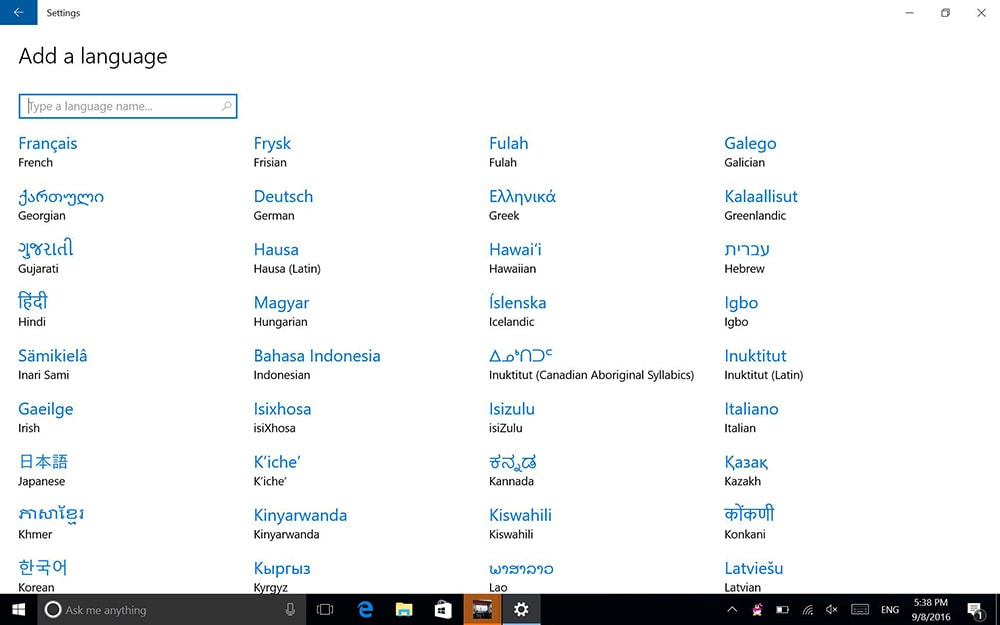Click the back arrow in Settings
Screen dimensions: 1000x625
[18, 13]
